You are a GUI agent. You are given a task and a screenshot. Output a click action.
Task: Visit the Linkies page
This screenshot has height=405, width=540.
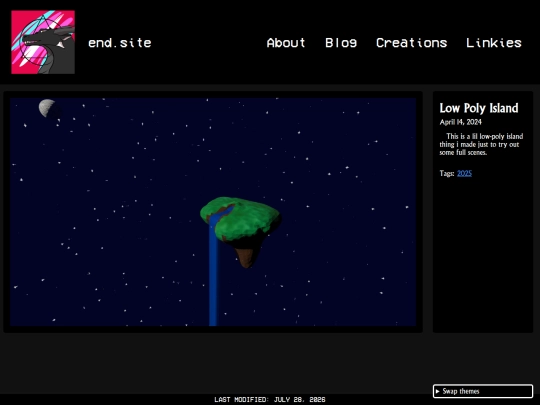pos(494,43)
